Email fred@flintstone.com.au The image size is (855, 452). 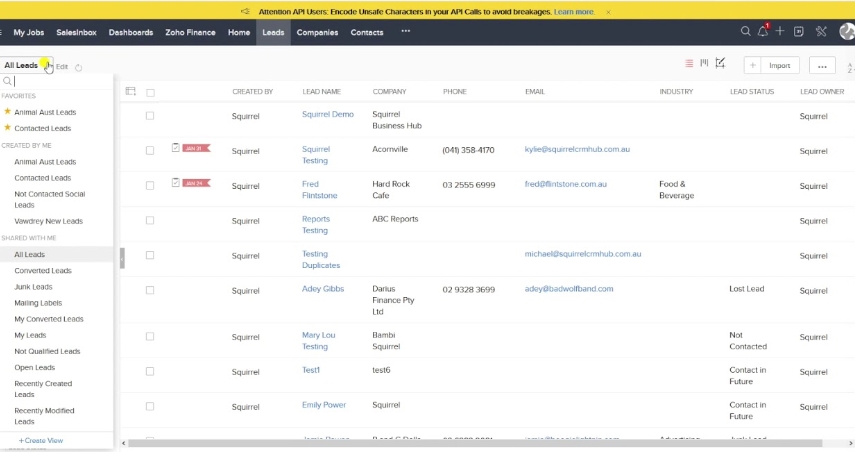pos(565,184)
